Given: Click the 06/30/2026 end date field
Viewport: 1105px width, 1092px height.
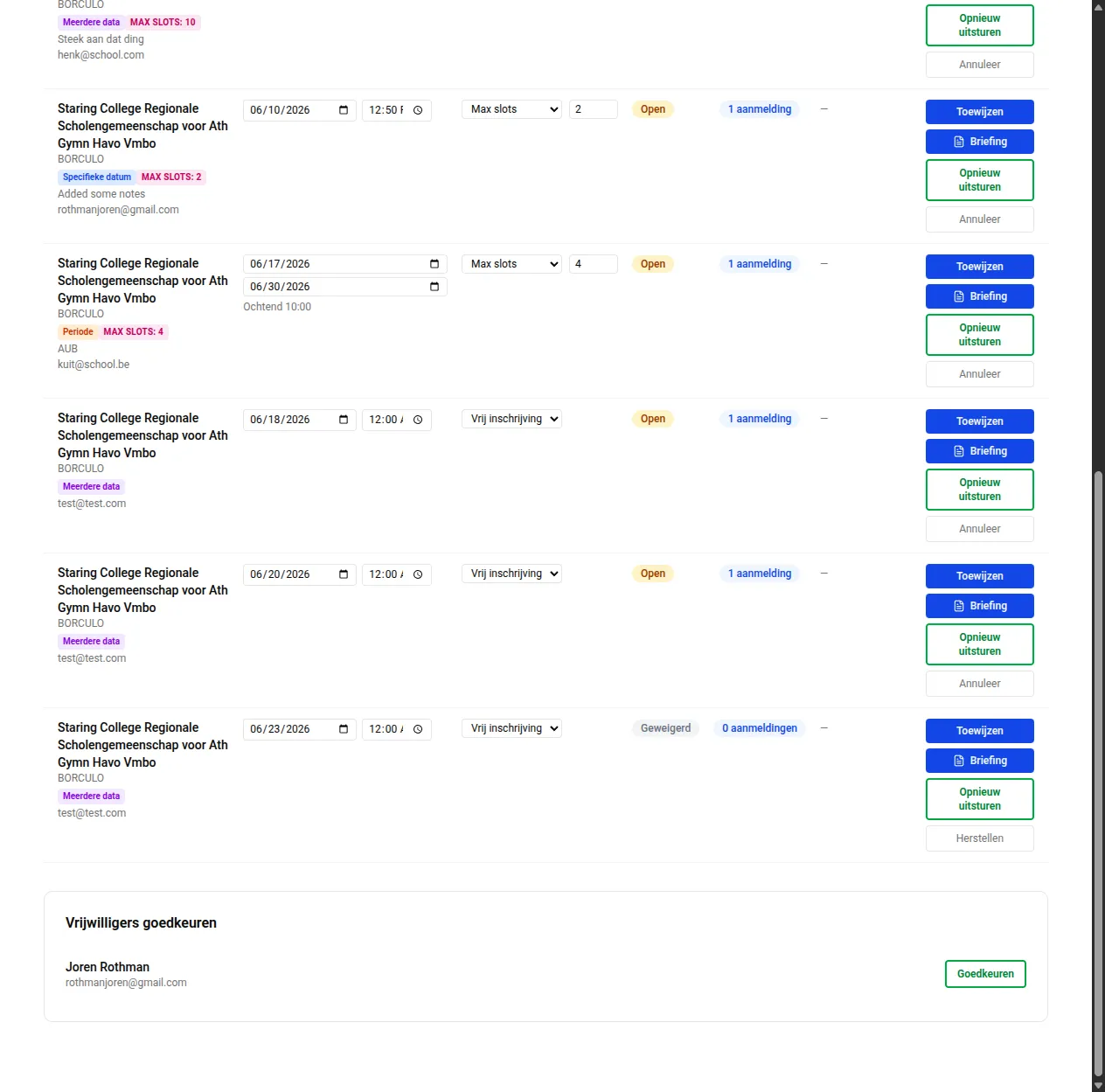Looking at the screenshot, I should pyautogui.click(x=345, y=287).
